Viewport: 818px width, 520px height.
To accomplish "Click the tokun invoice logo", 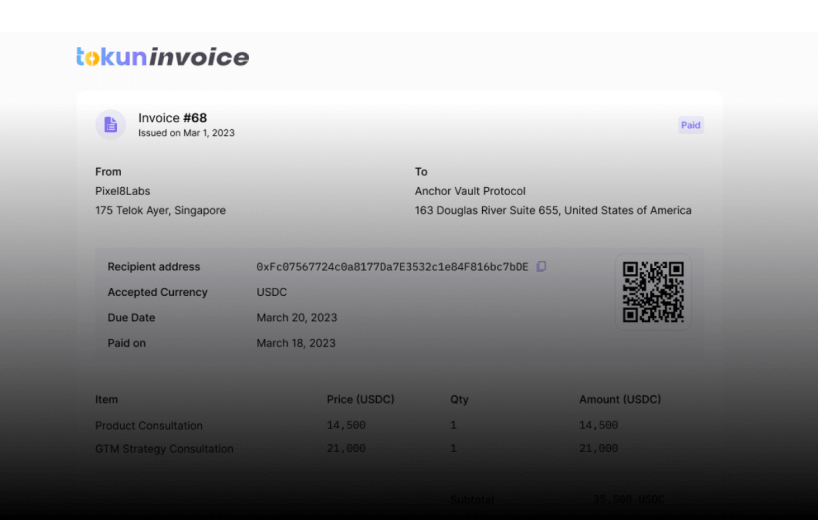I will pos(162,57).
